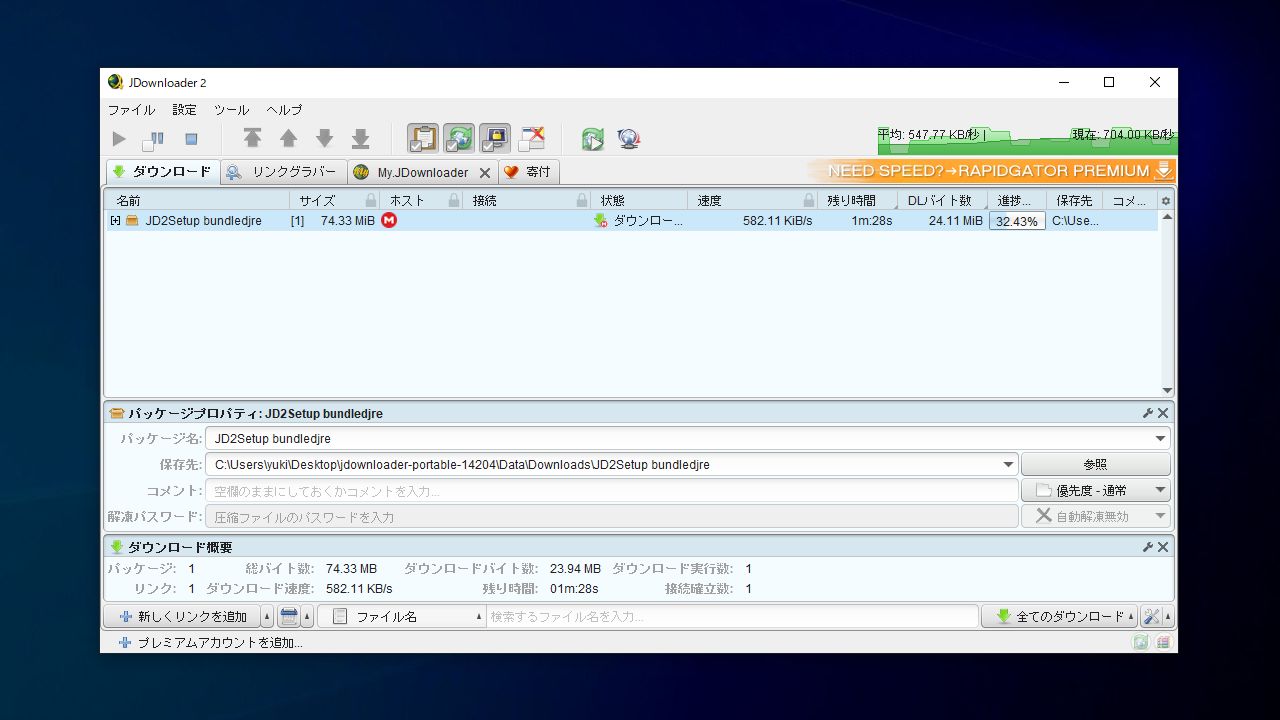Toggle lock on the 接続 column

pyautogui.click(x=580, y=201)
